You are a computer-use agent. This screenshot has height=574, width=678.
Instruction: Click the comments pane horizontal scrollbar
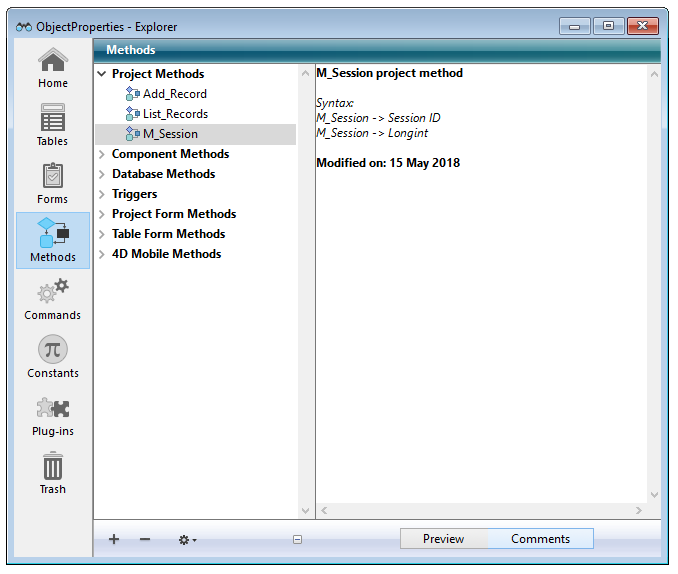tap(480, 511)
